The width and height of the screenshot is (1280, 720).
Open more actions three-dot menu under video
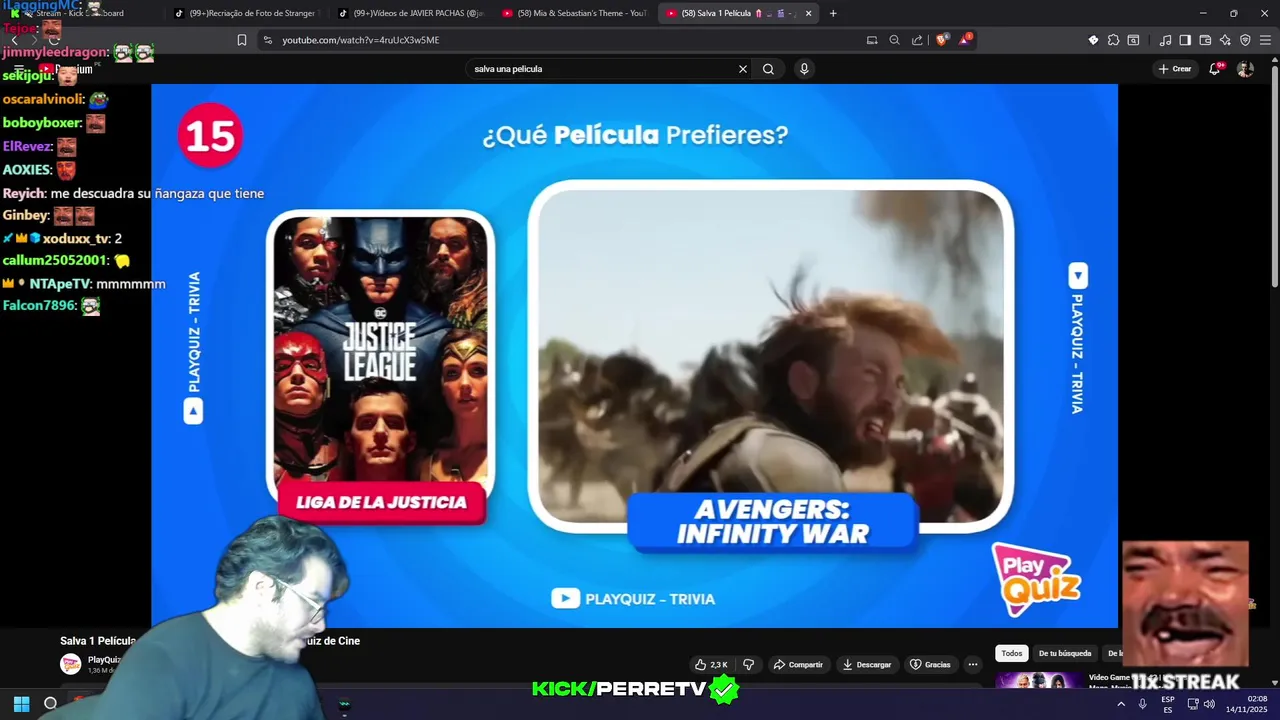(972, 664)
